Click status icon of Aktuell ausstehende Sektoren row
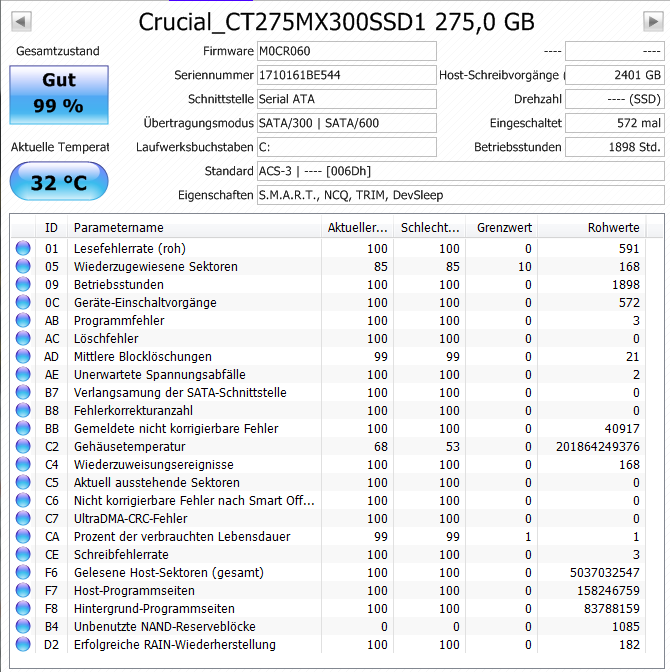 (23, 482)
